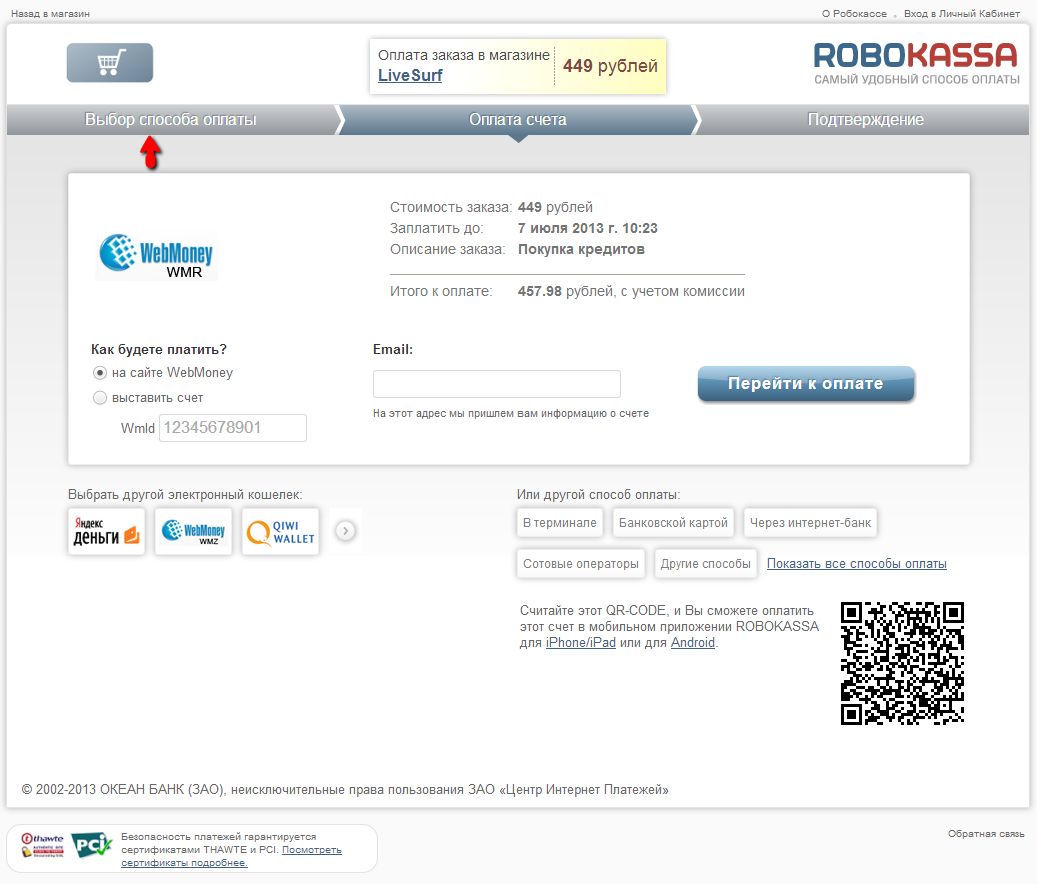1037x884 pixels.
Task: Click 'На этот адрес мы пришлем' hint text
Action: [x=511, y=414]
